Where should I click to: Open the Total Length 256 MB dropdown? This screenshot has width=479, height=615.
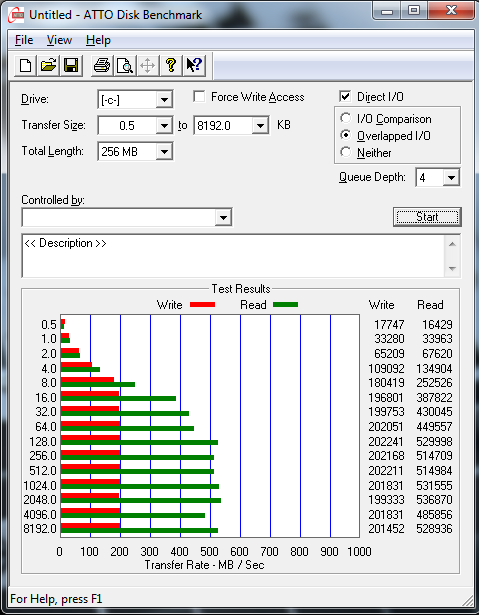tap(164, 151)
